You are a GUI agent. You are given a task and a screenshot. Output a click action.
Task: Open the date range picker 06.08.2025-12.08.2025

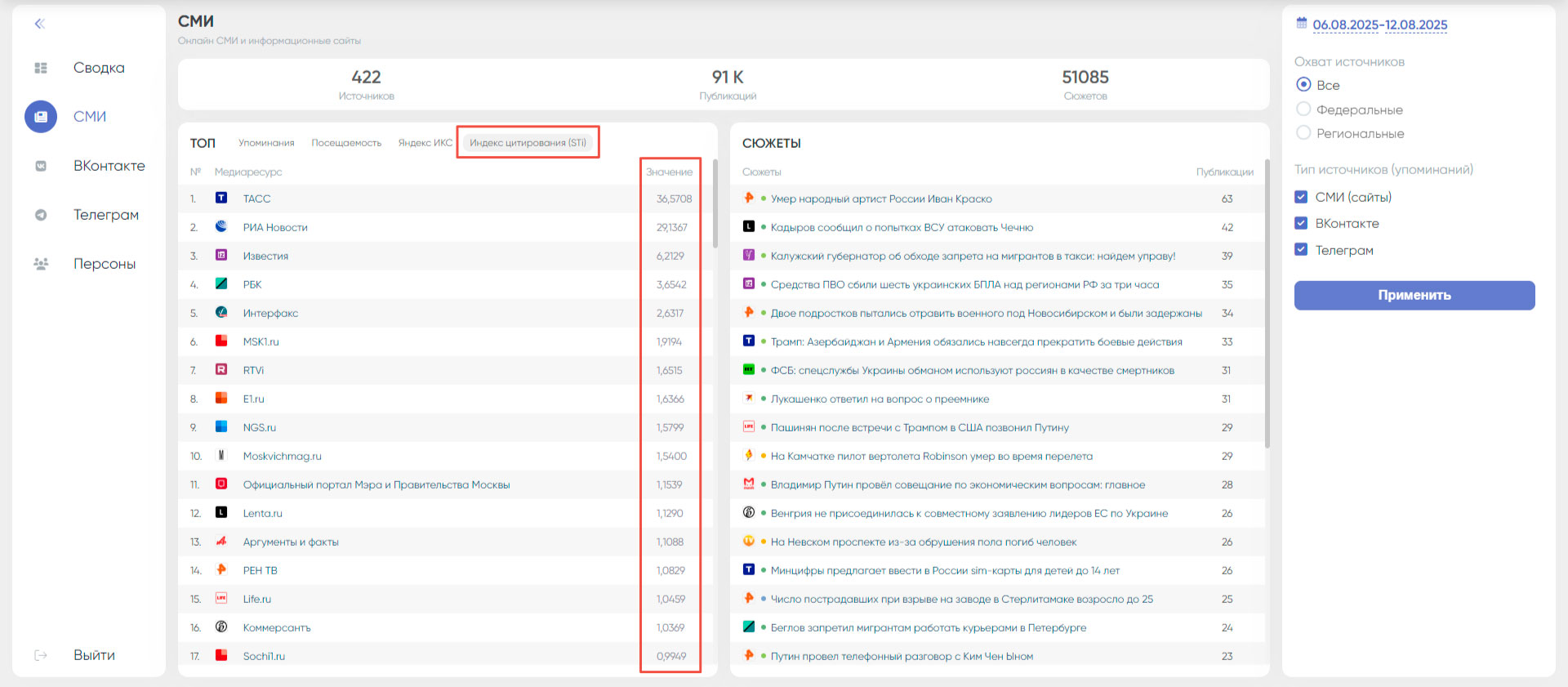[1379, 25]
